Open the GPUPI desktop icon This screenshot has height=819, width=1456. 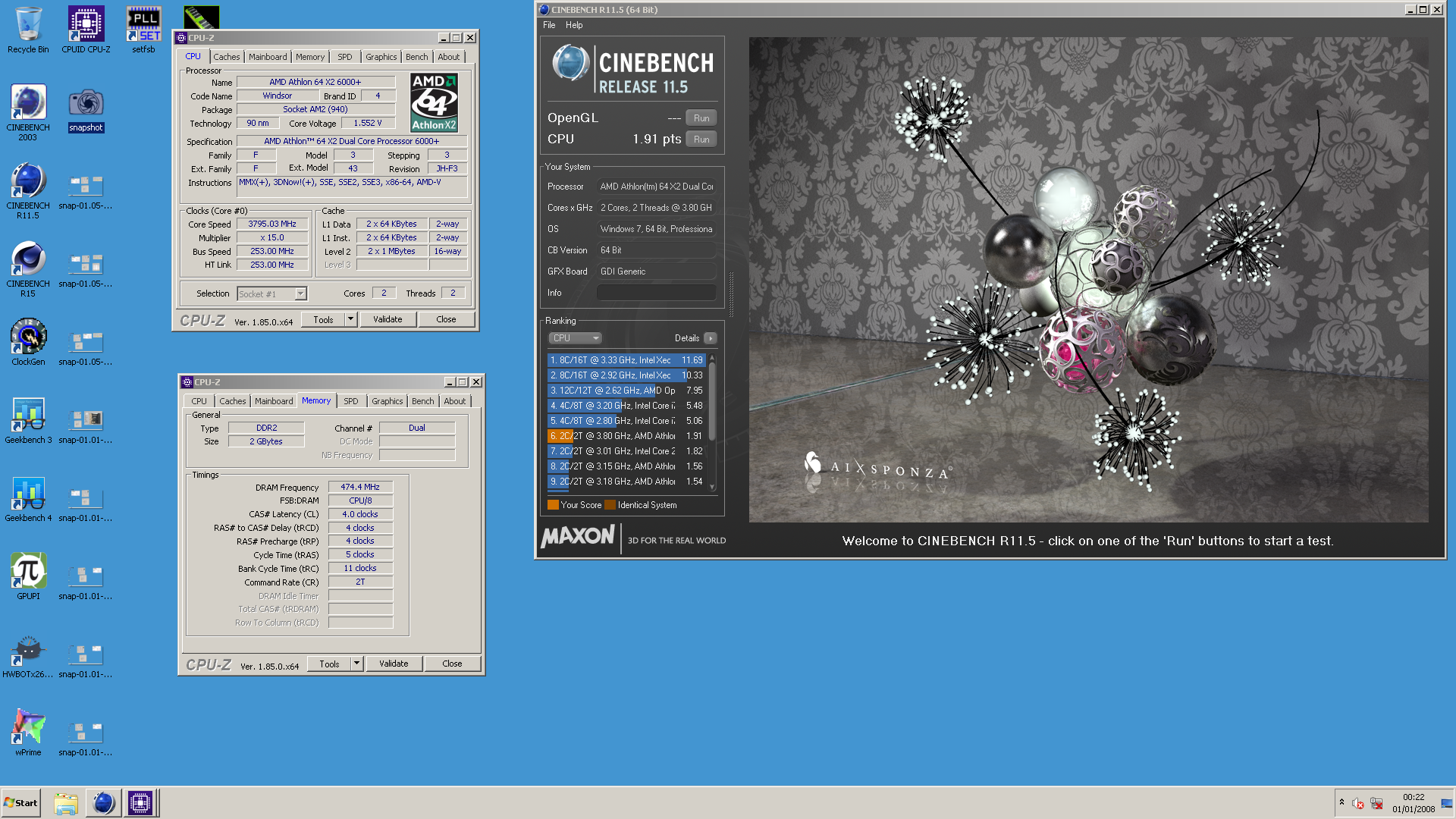point(28,576)
